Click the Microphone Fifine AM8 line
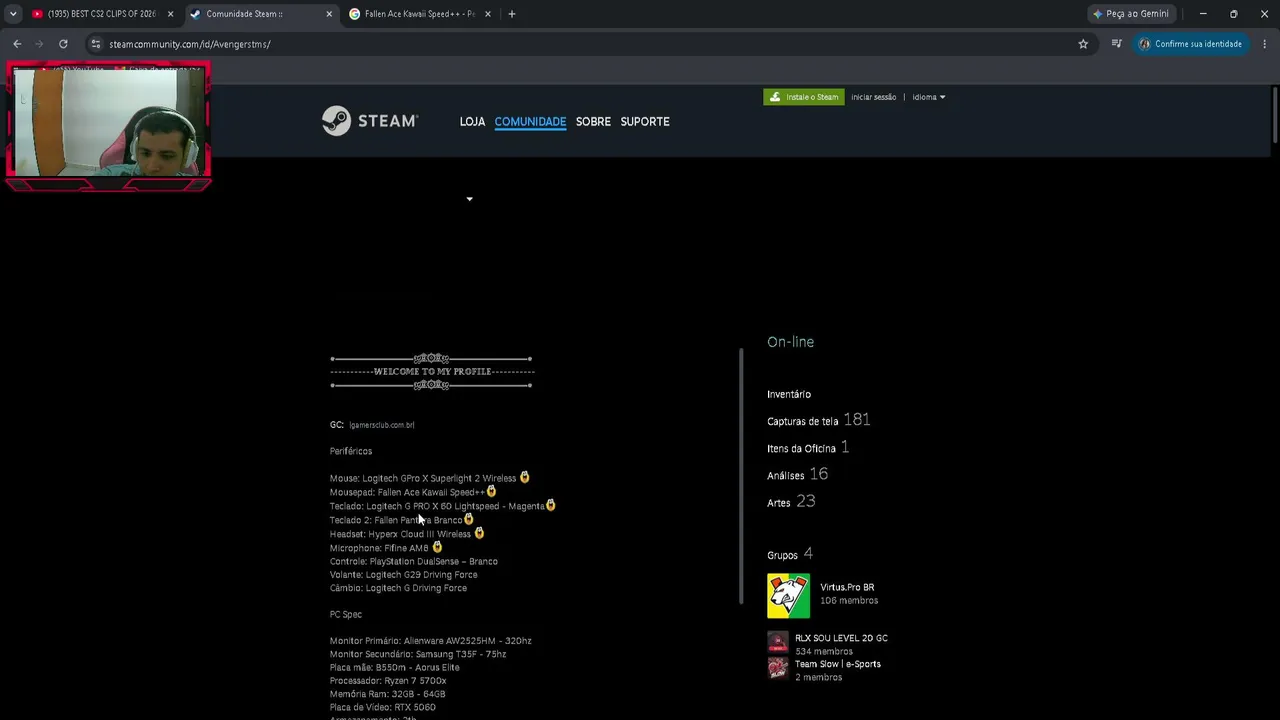 coord(386,548)
